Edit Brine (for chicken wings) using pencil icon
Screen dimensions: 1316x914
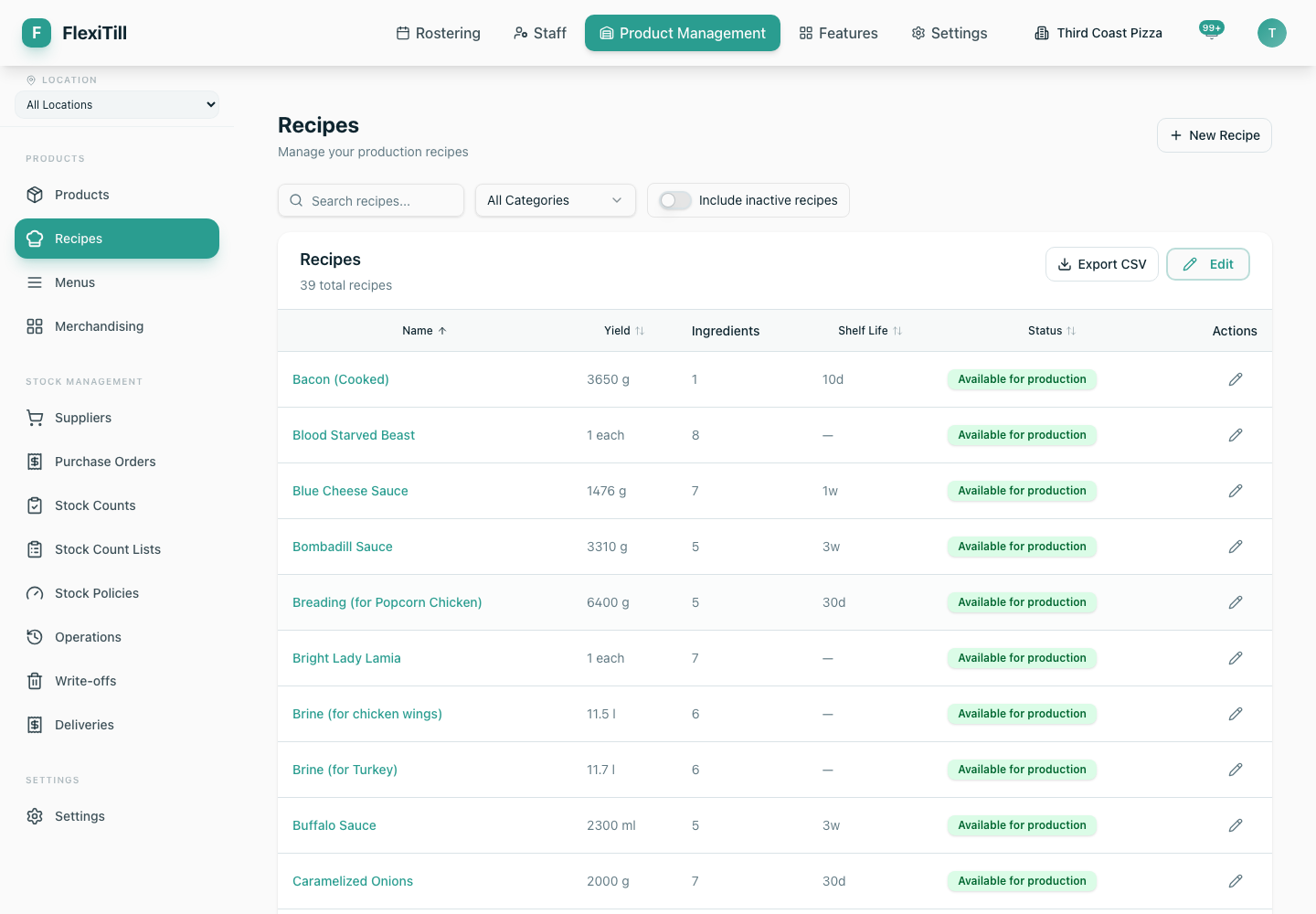[1235, 714]
